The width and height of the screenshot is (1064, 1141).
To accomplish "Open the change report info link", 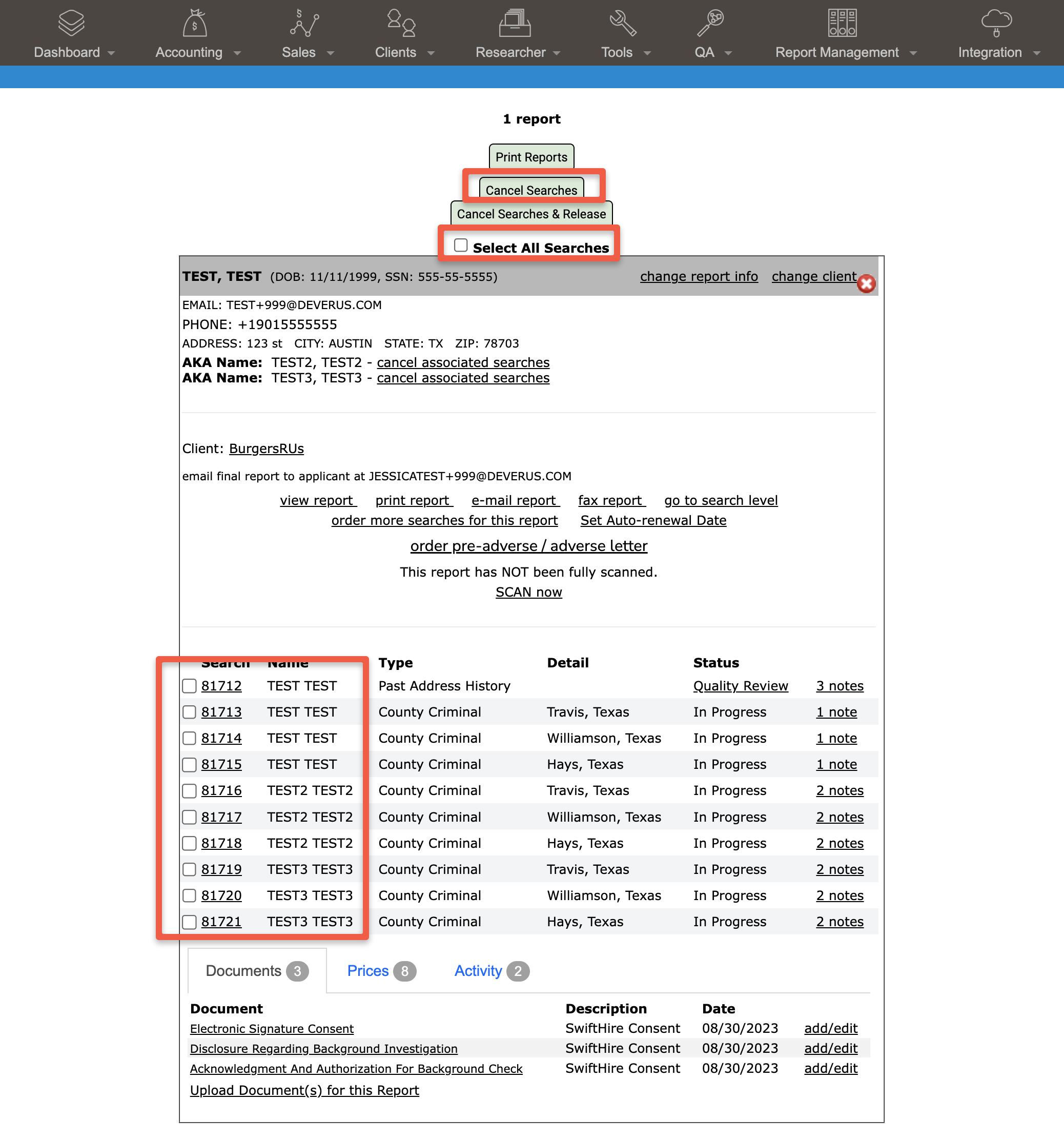I will pyautogui.click(x=699, y=277).
